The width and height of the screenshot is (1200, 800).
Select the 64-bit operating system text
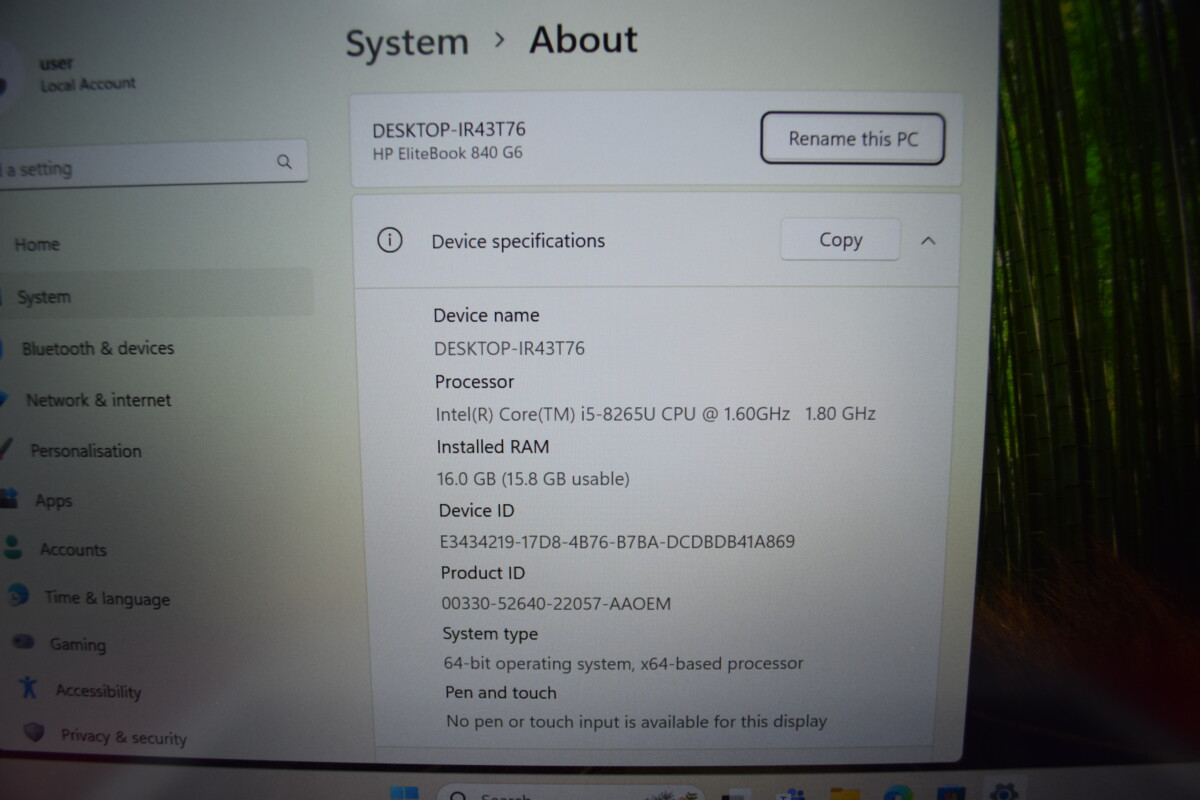[623, 663]
